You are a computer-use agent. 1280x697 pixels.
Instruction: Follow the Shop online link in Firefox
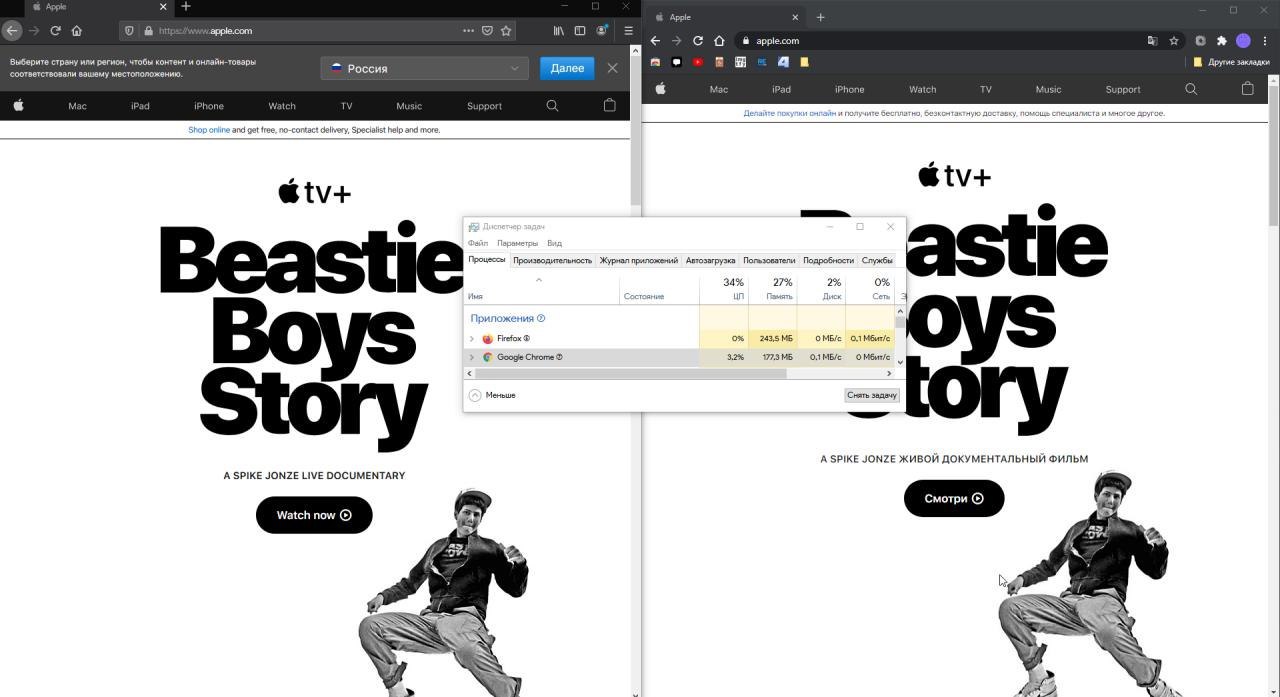pyautogui.click(x=209, y=130)
